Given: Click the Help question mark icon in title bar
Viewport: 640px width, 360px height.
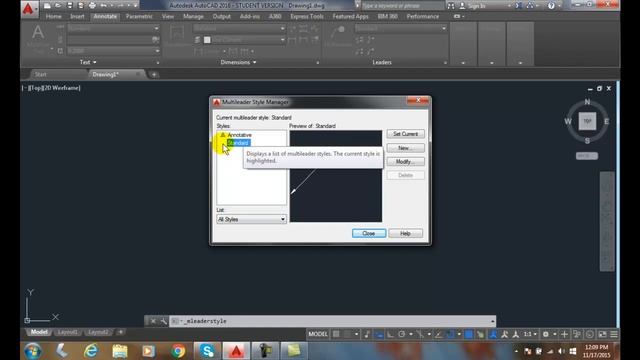Looking at the screenshot, I should (551, 6).
